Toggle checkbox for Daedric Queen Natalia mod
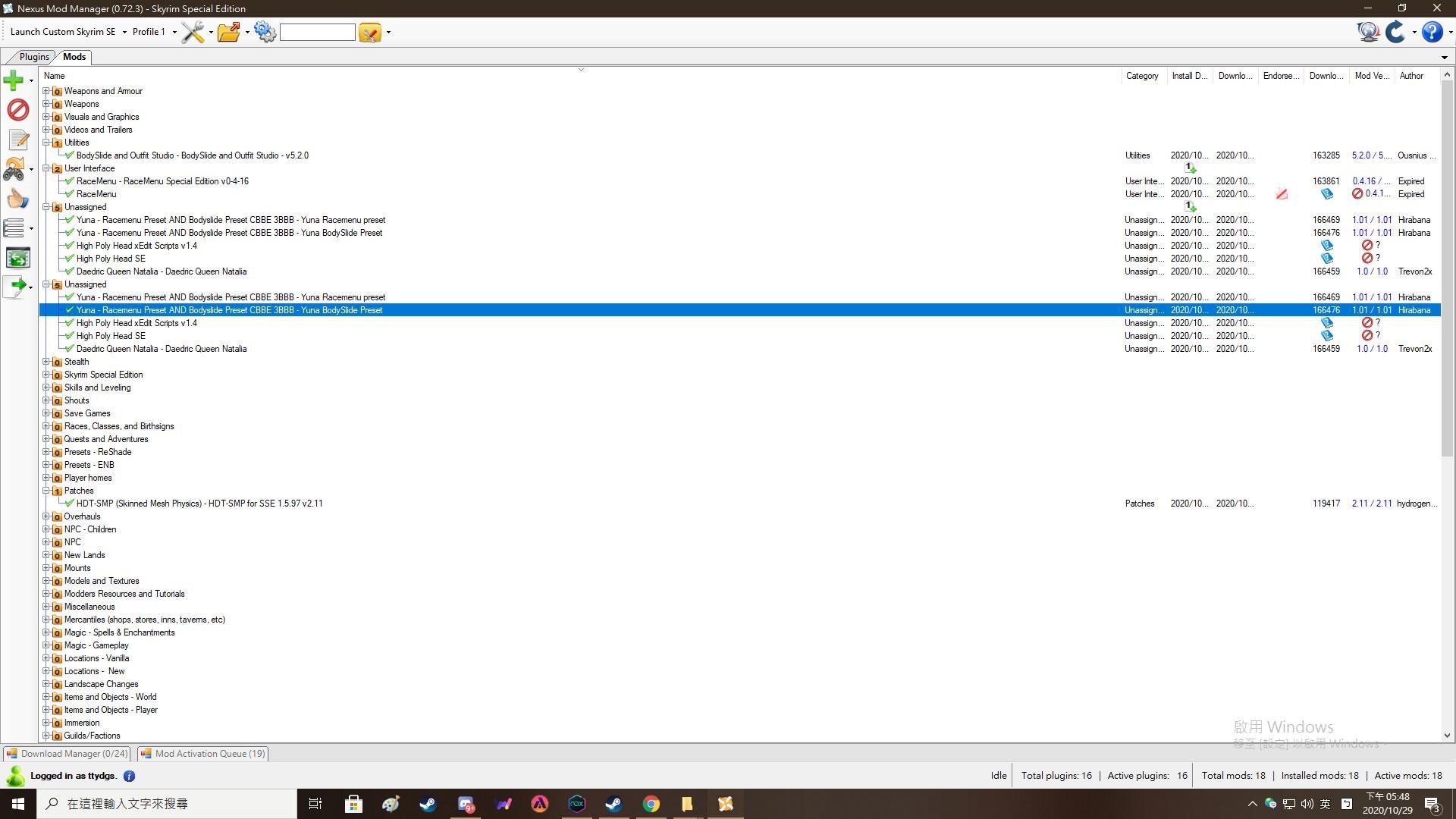 pyautogui.click(x=68, y=348)
